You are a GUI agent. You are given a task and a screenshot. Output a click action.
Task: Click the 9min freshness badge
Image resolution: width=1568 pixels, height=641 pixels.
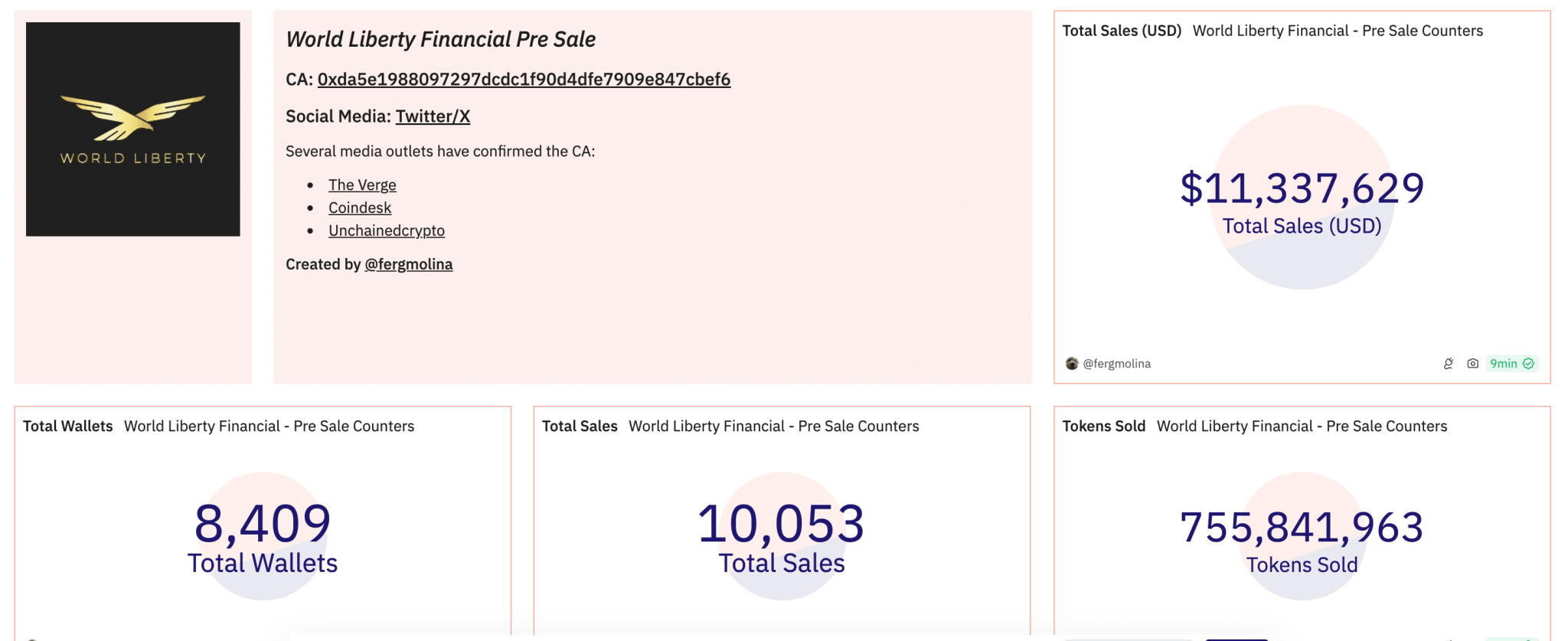[x=1511, y=364]
